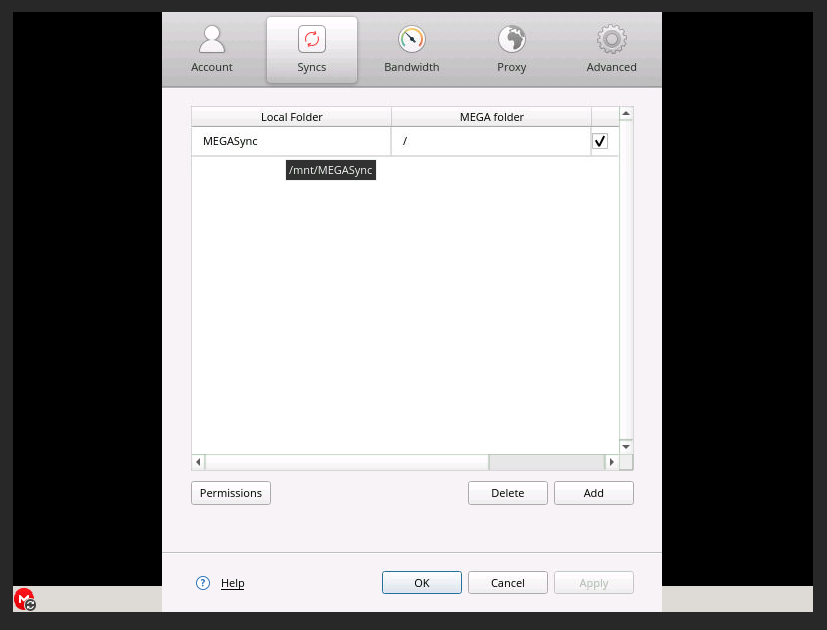Viewport: 827px width, 630px height.
Task: Click the horizontal scrollbar left arrow
Action: pyautogui.click(x=198, y=462)
